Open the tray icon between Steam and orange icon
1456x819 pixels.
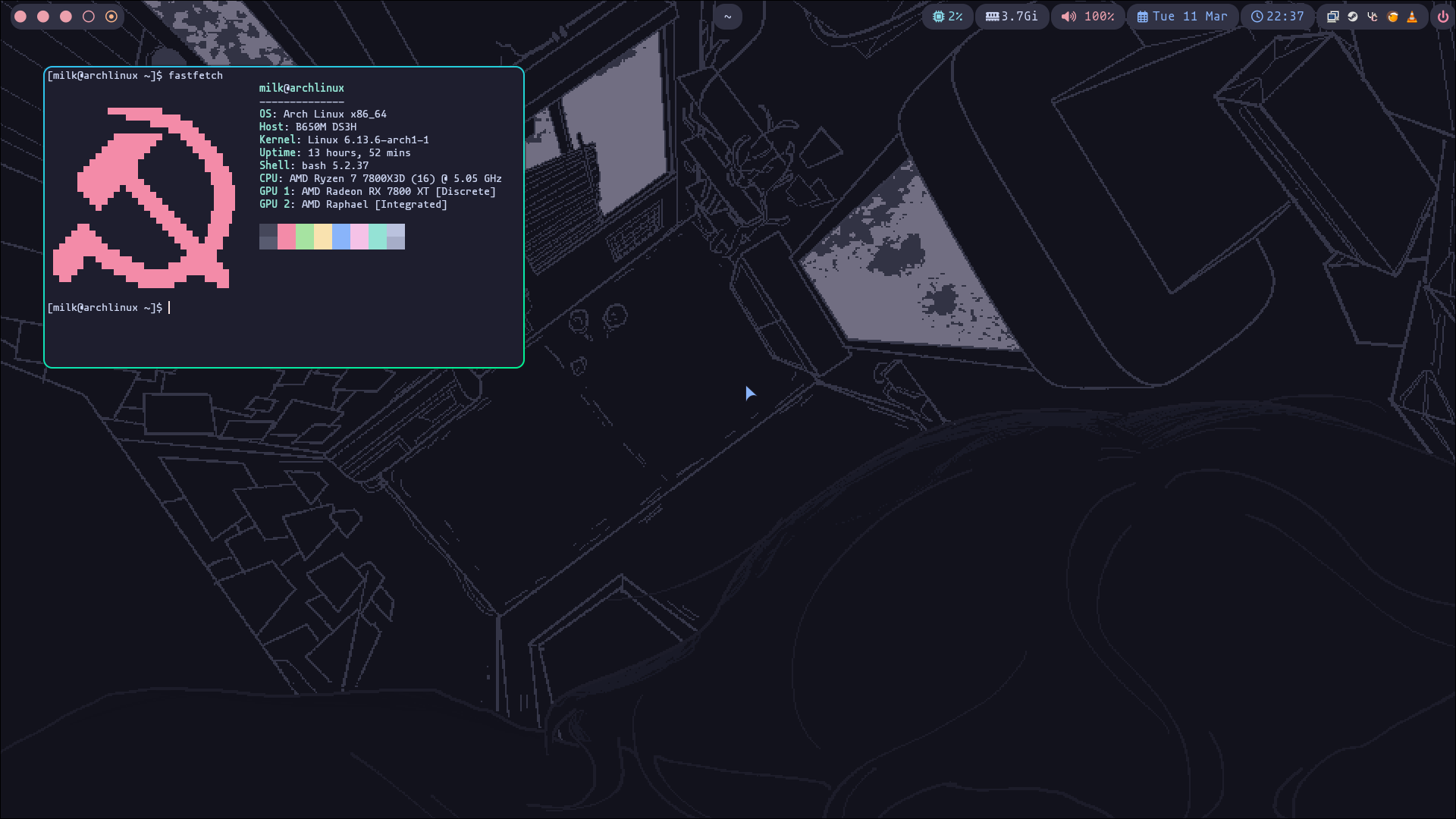tap(1372, 17)
